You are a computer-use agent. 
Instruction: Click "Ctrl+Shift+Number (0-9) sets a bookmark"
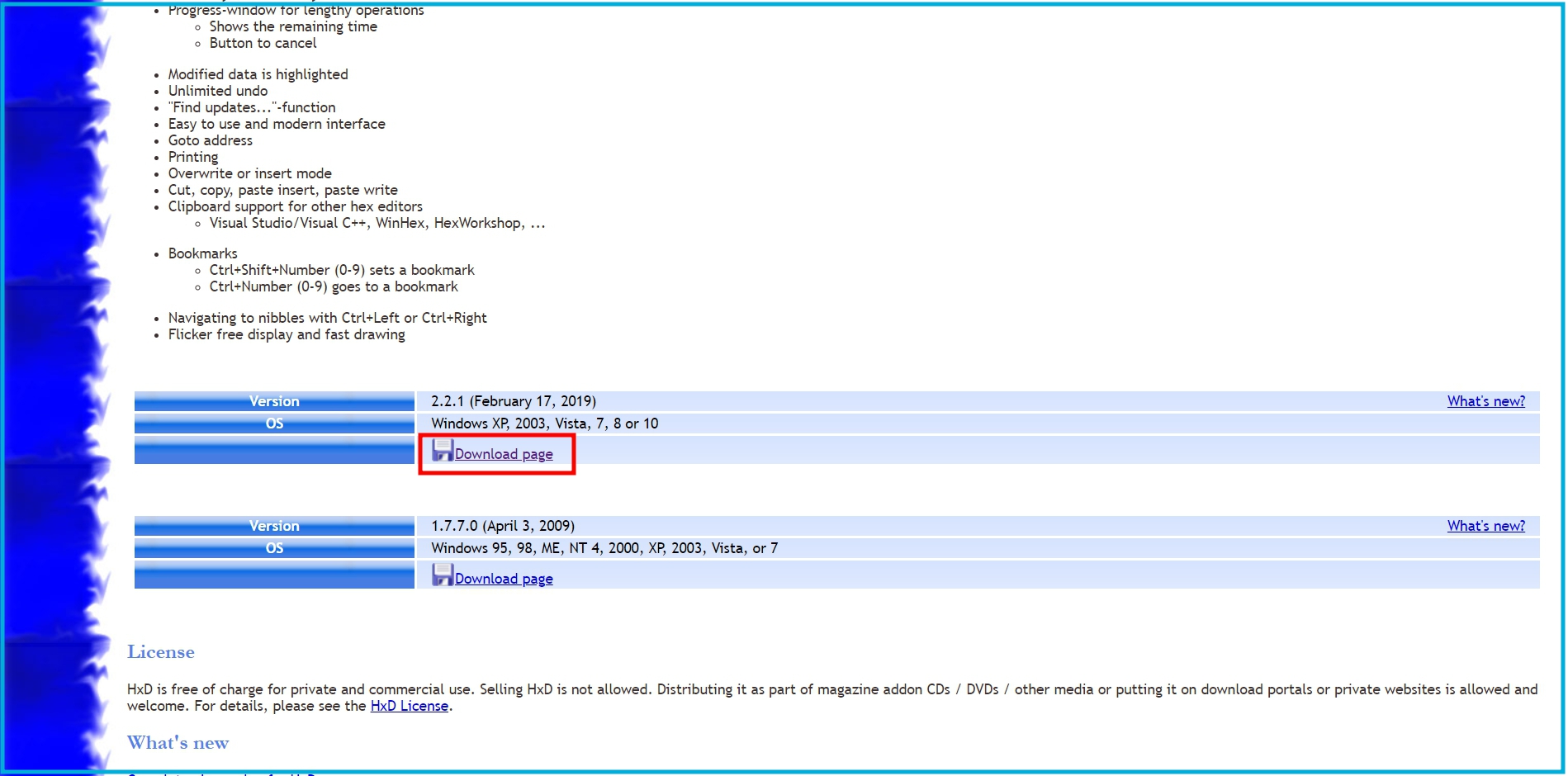tap(342, 270)
